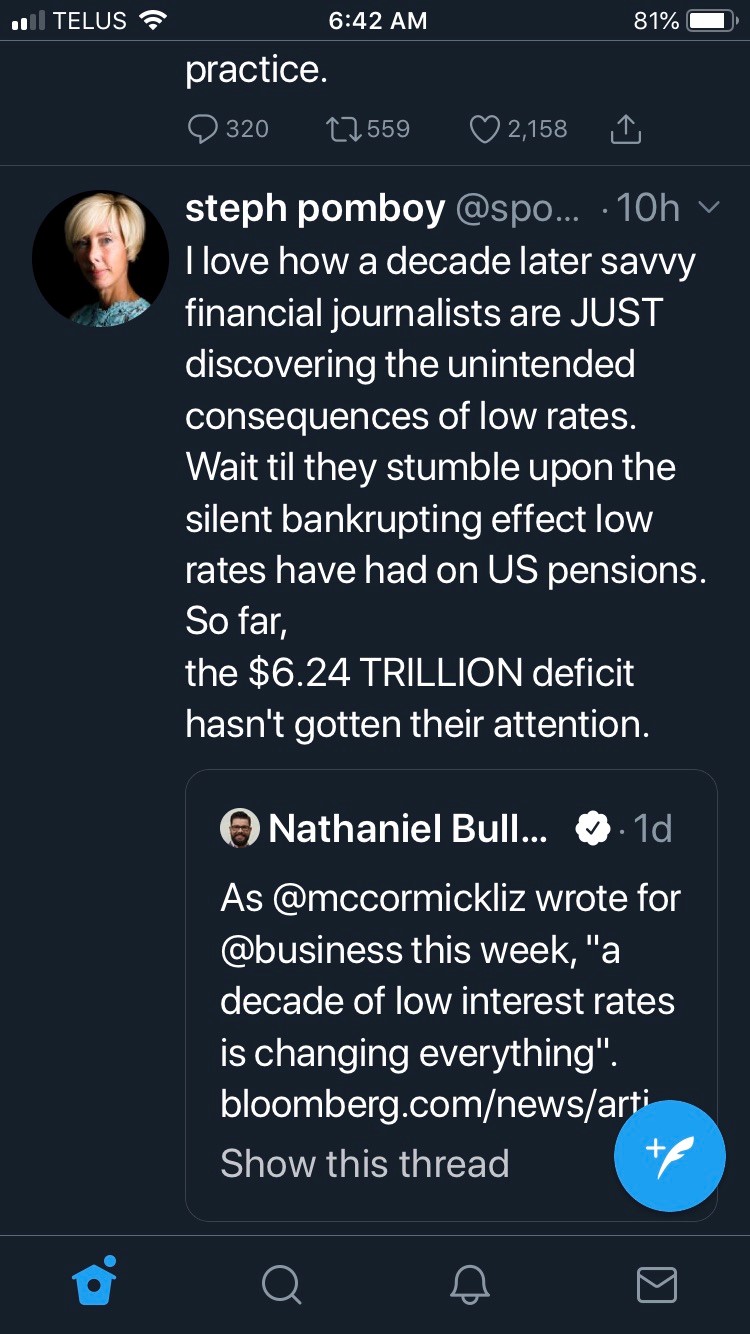Open the steph pomboy profile name
This screenshot has width=750, height=1334.
click(315, 208)
